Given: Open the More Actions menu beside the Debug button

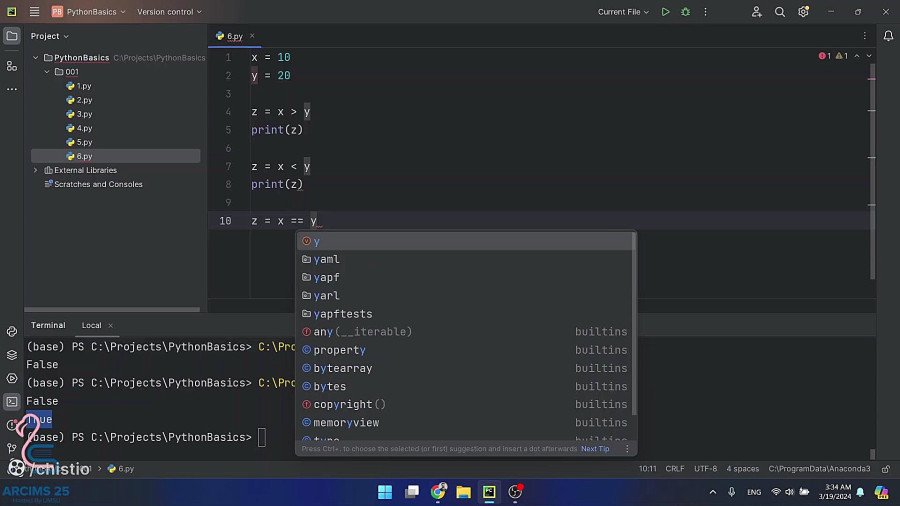Looking at the screenshot, I should [705, 11].
